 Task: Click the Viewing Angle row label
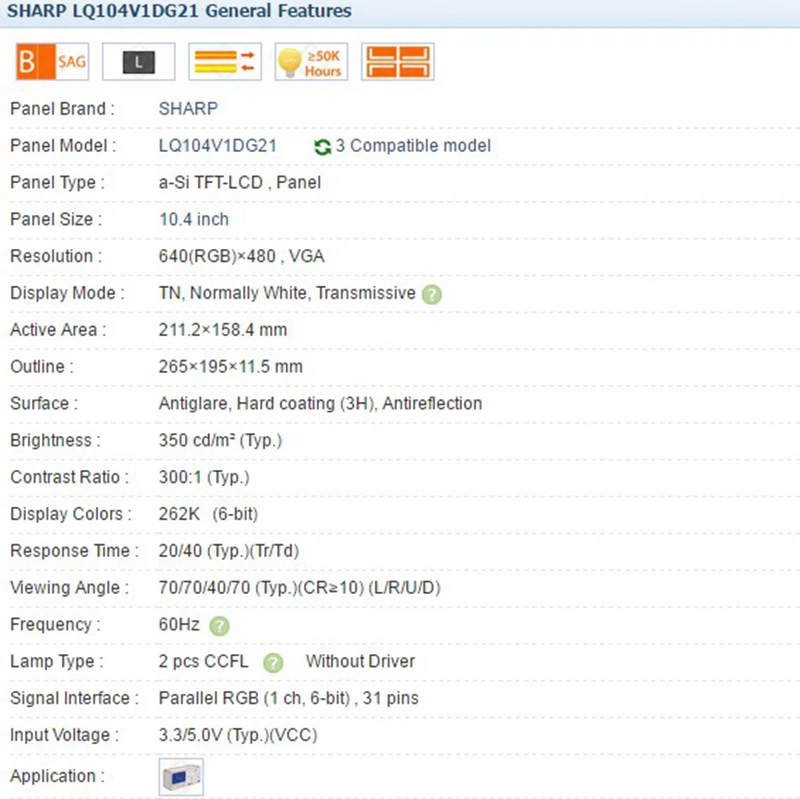coord(70,588)
